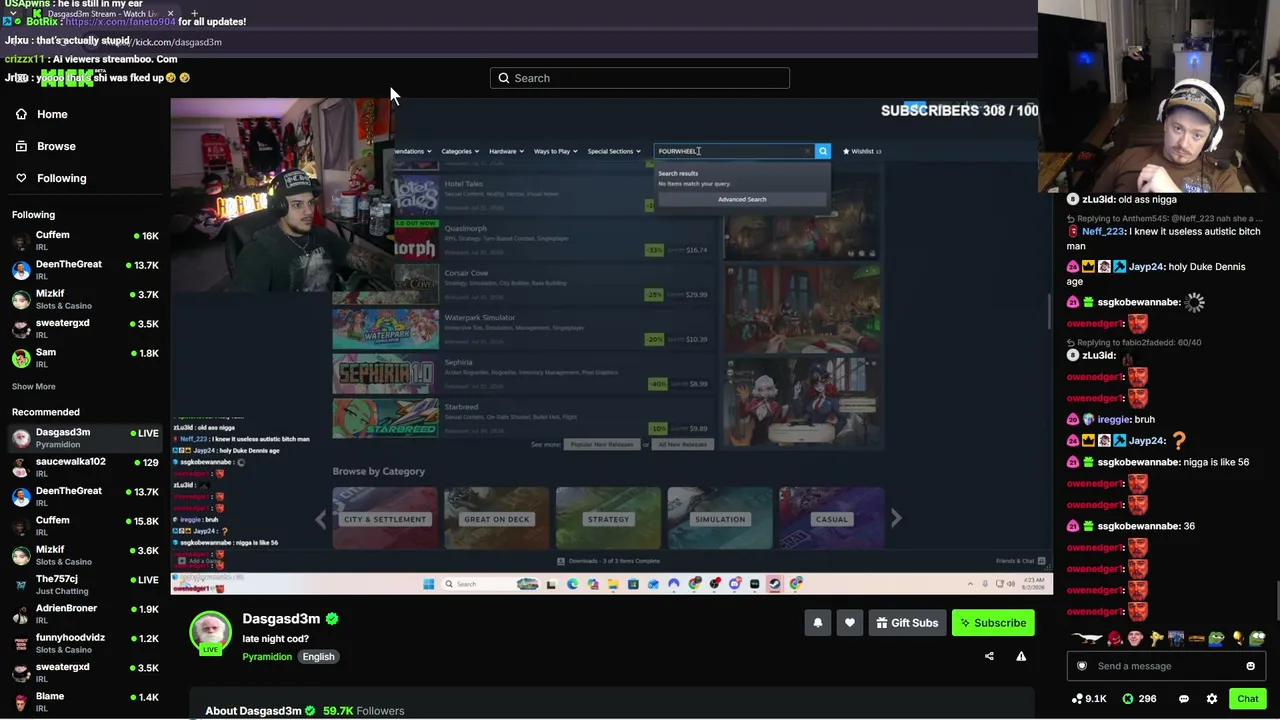Select the Pepe frog quick emote

point(1216,639)
